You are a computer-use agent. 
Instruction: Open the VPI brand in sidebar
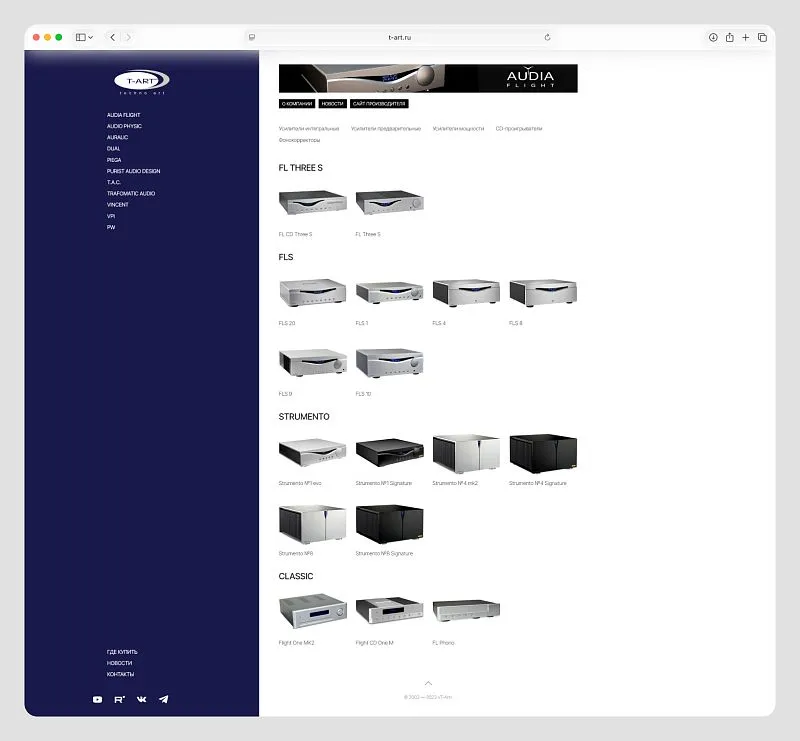111,216
